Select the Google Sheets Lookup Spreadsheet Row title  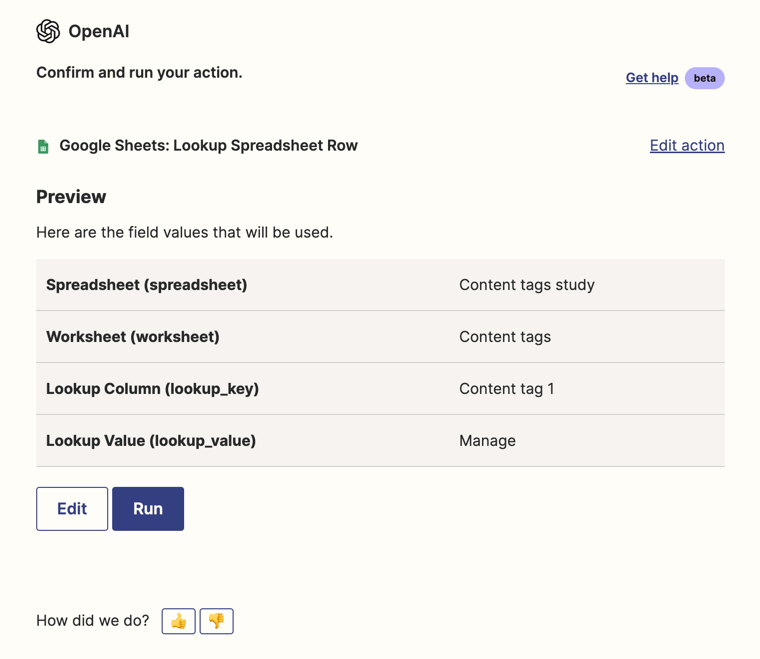click(208, 146)
